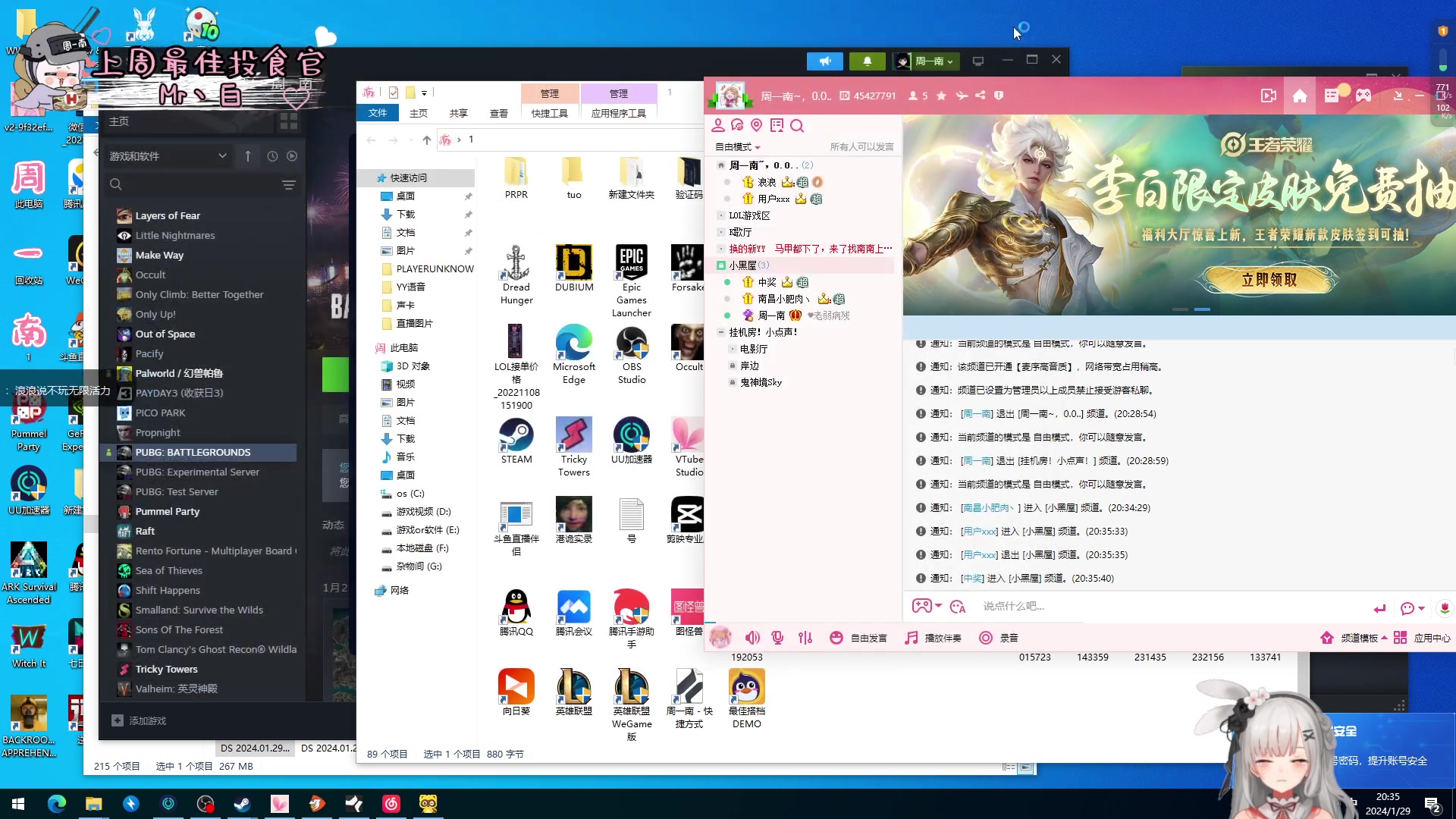Click the microphone icon in YY bottom toolbar
Screen dimensions: 1456x819
(777, 638)
